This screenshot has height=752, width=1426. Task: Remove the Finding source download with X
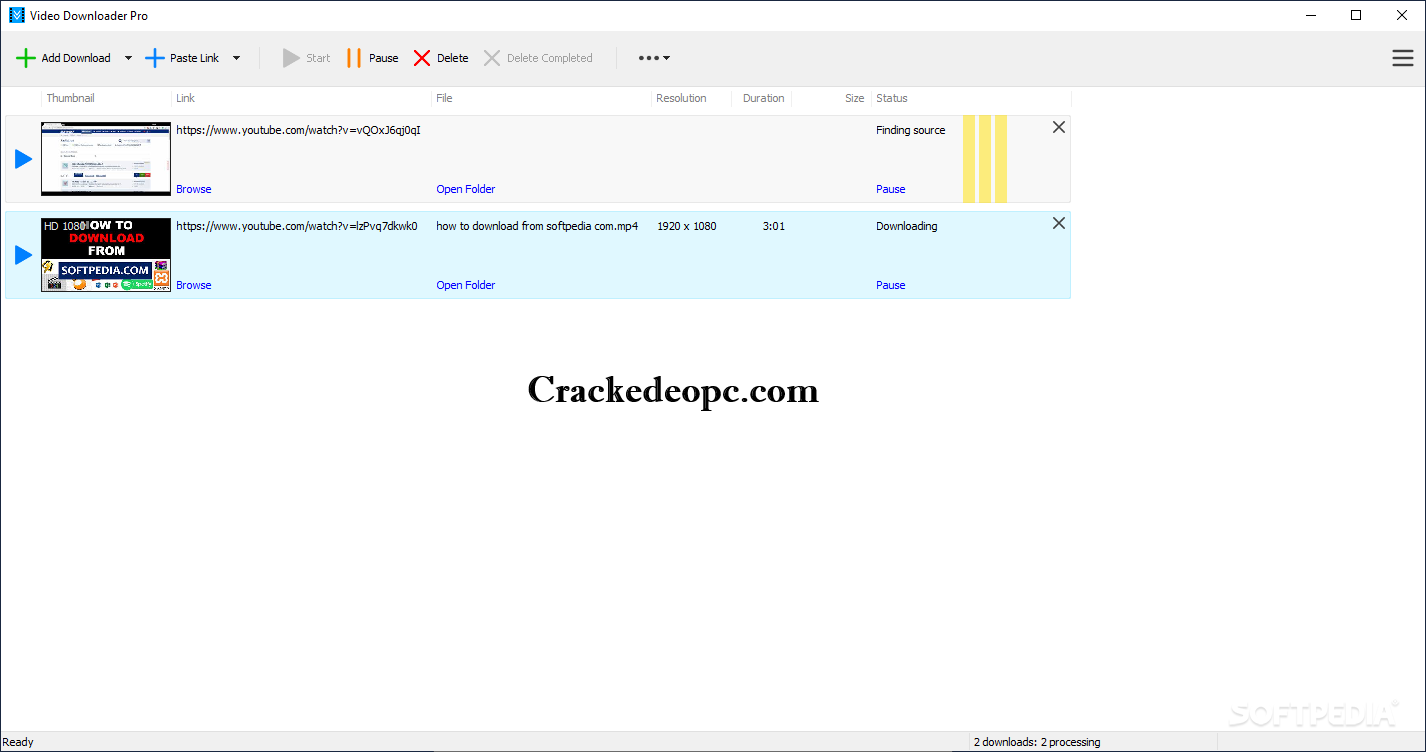tap(1059, 127)
